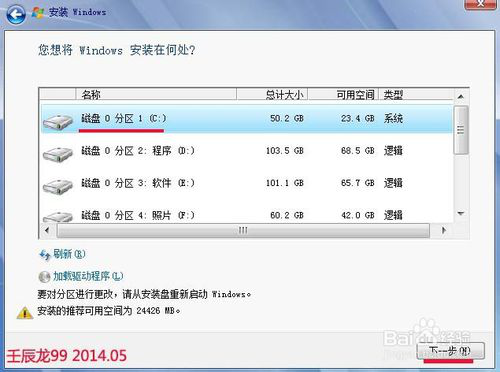Click the refresh arrows icon beside 刷新
Screen dimensions: 500x372
click(45, 255)
